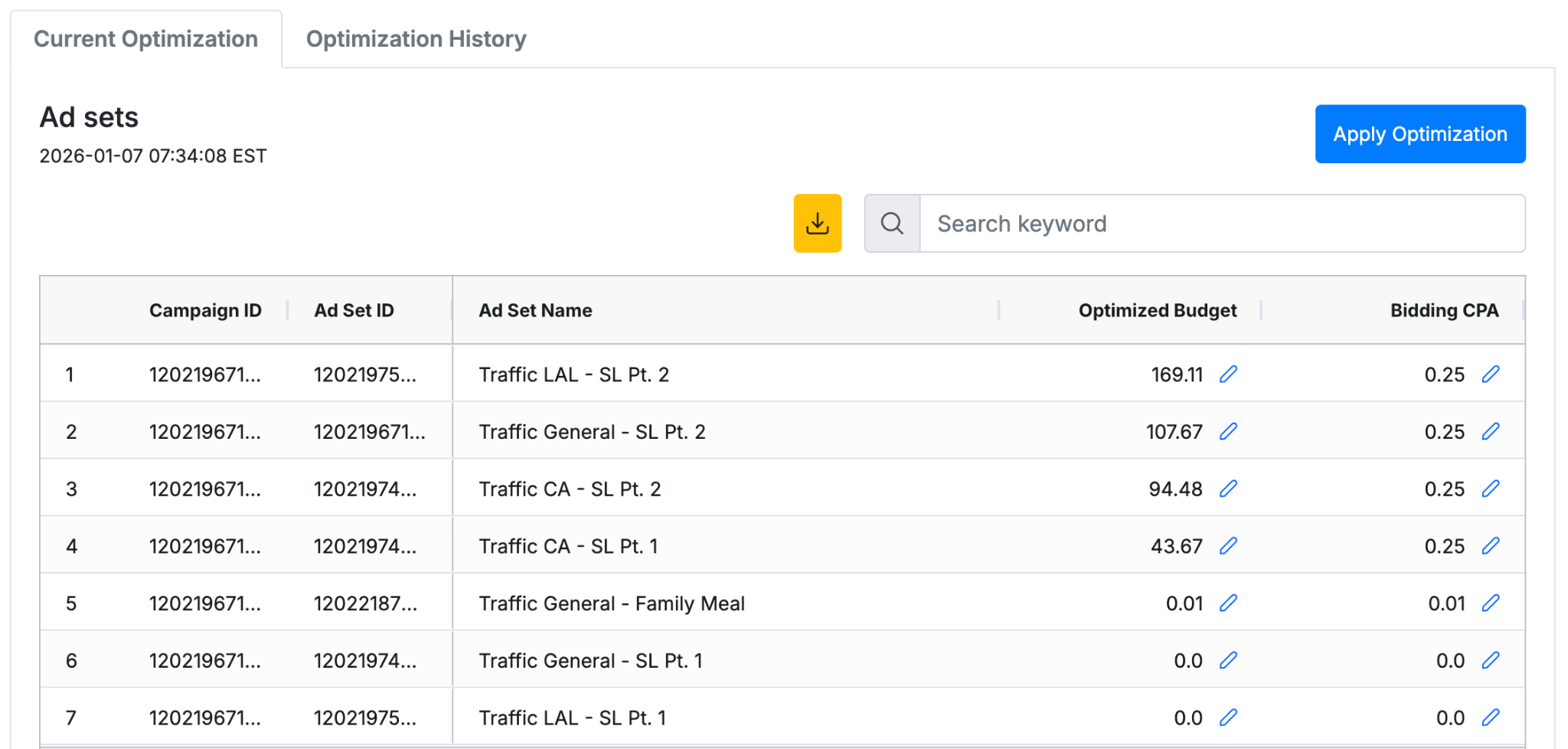This screenshot has width=1568, height=749.
Task: Click the 43.67 budget value
Action: click(1177, 546)
